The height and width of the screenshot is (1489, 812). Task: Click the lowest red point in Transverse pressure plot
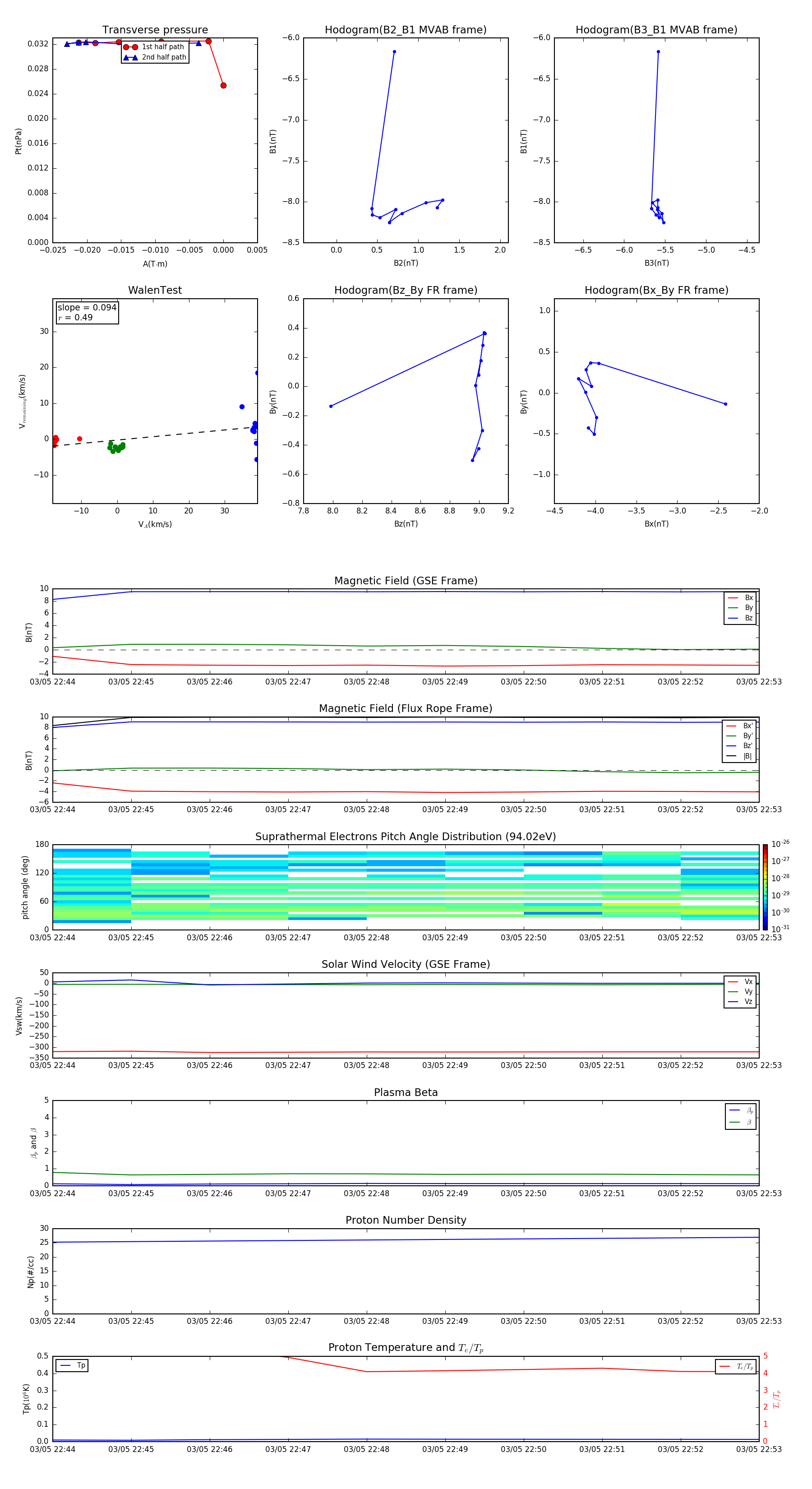tap(223, 86)
